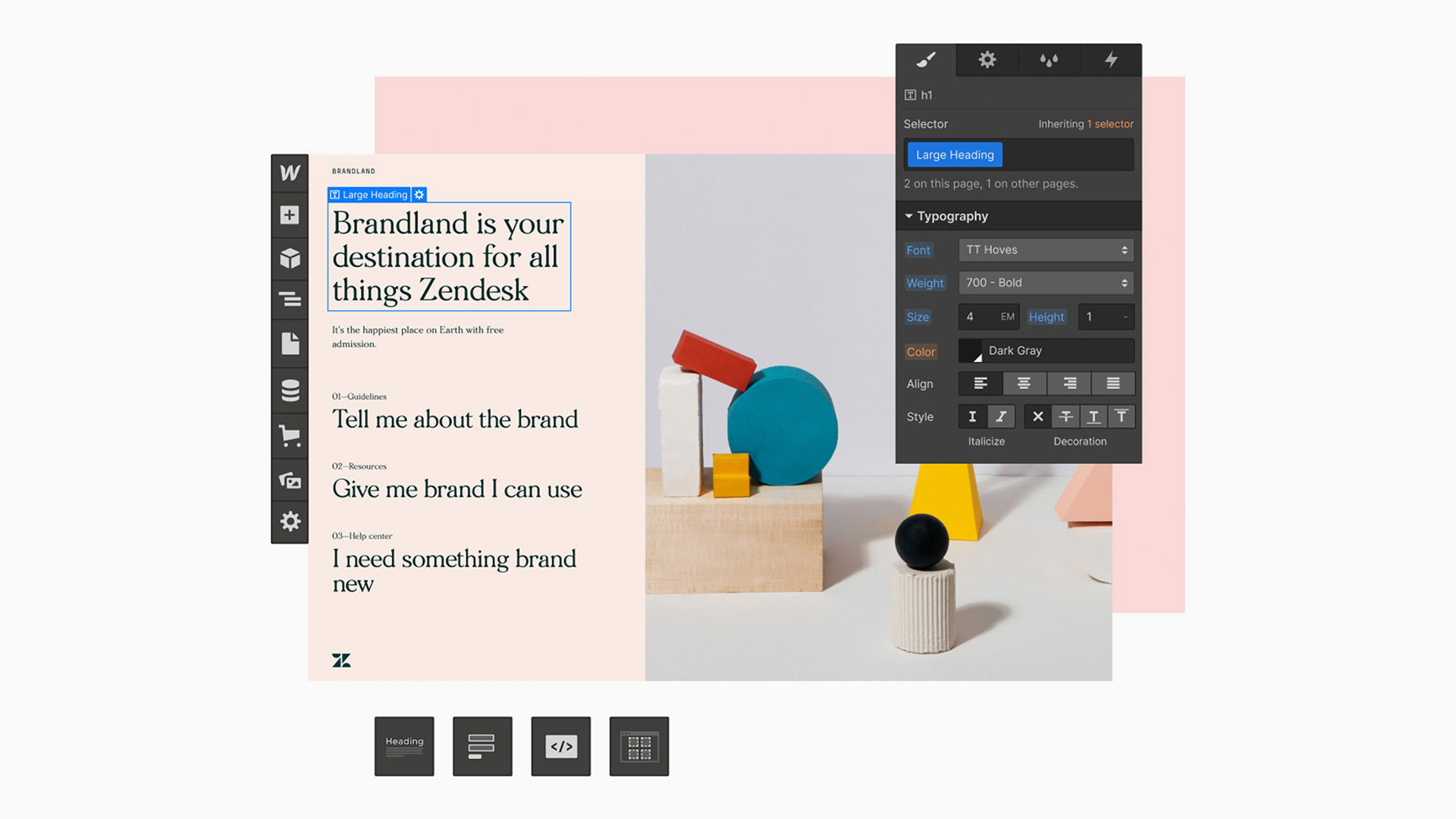Click the Heading element tile
The image size is (1456, 819).
[404, 746]
